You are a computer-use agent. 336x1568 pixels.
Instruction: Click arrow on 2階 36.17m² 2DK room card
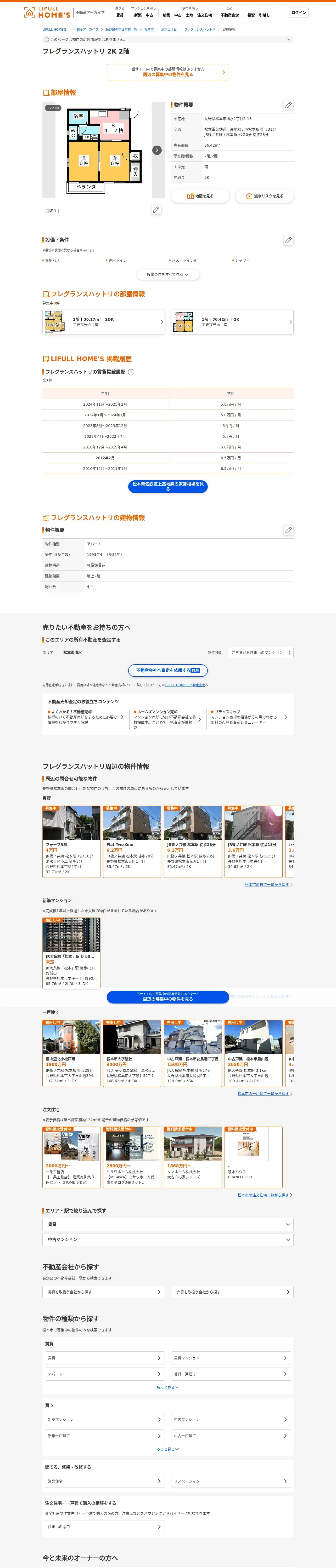pos(162,322)
